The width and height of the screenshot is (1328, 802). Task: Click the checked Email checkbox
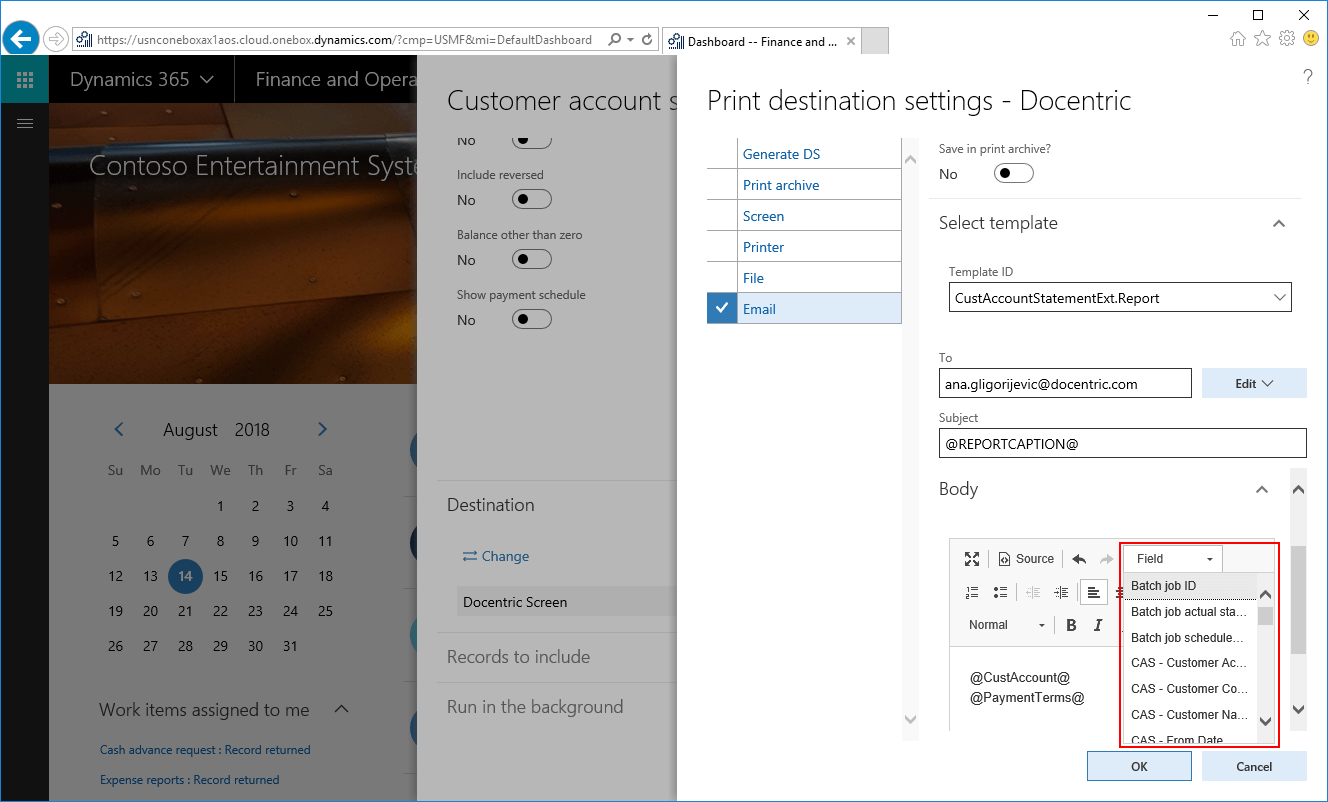[721, 309]
